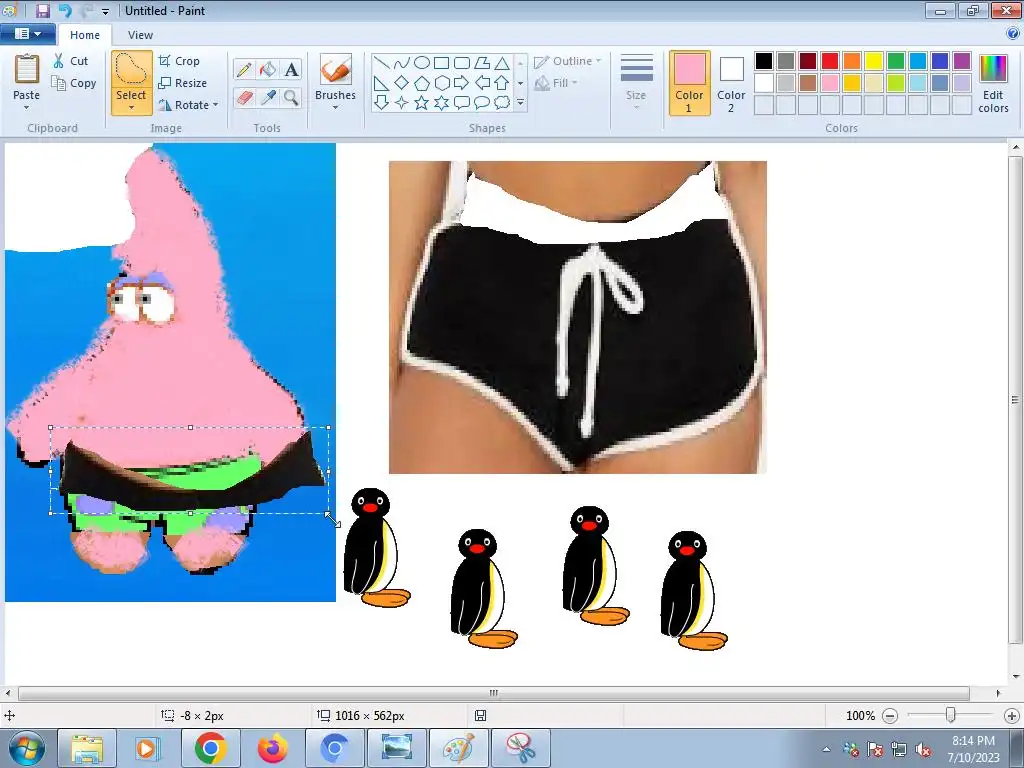This screenshot has width=1024, height=768.
Task: Choose the Polygon shape
Action: 482,63
